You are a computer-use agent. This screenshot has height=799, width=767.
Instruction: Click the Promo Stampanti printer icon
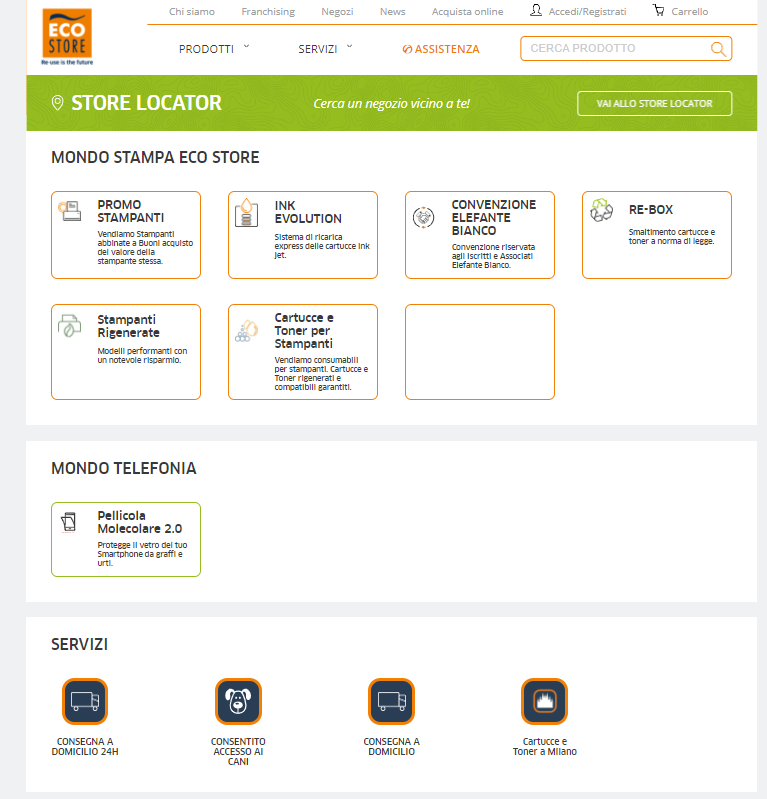pos(70,211)
